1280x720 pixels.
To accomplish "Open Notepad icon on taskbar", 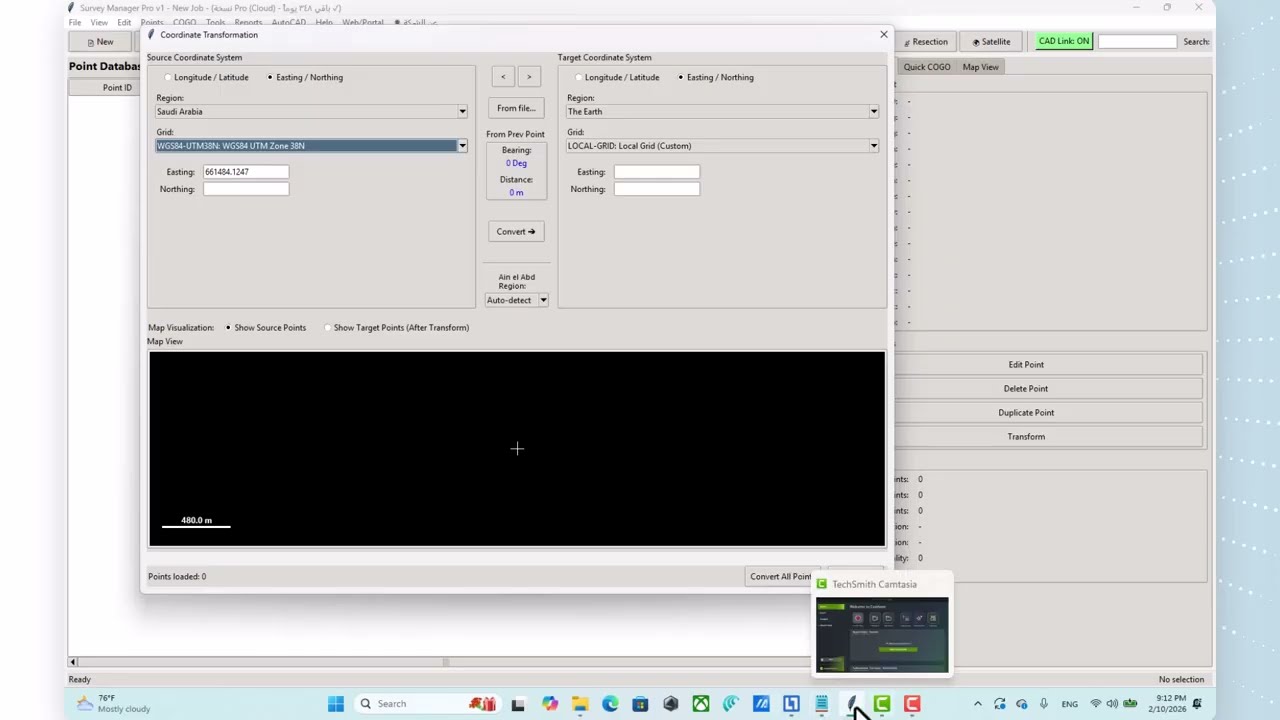I will click(x=822, y=704).
